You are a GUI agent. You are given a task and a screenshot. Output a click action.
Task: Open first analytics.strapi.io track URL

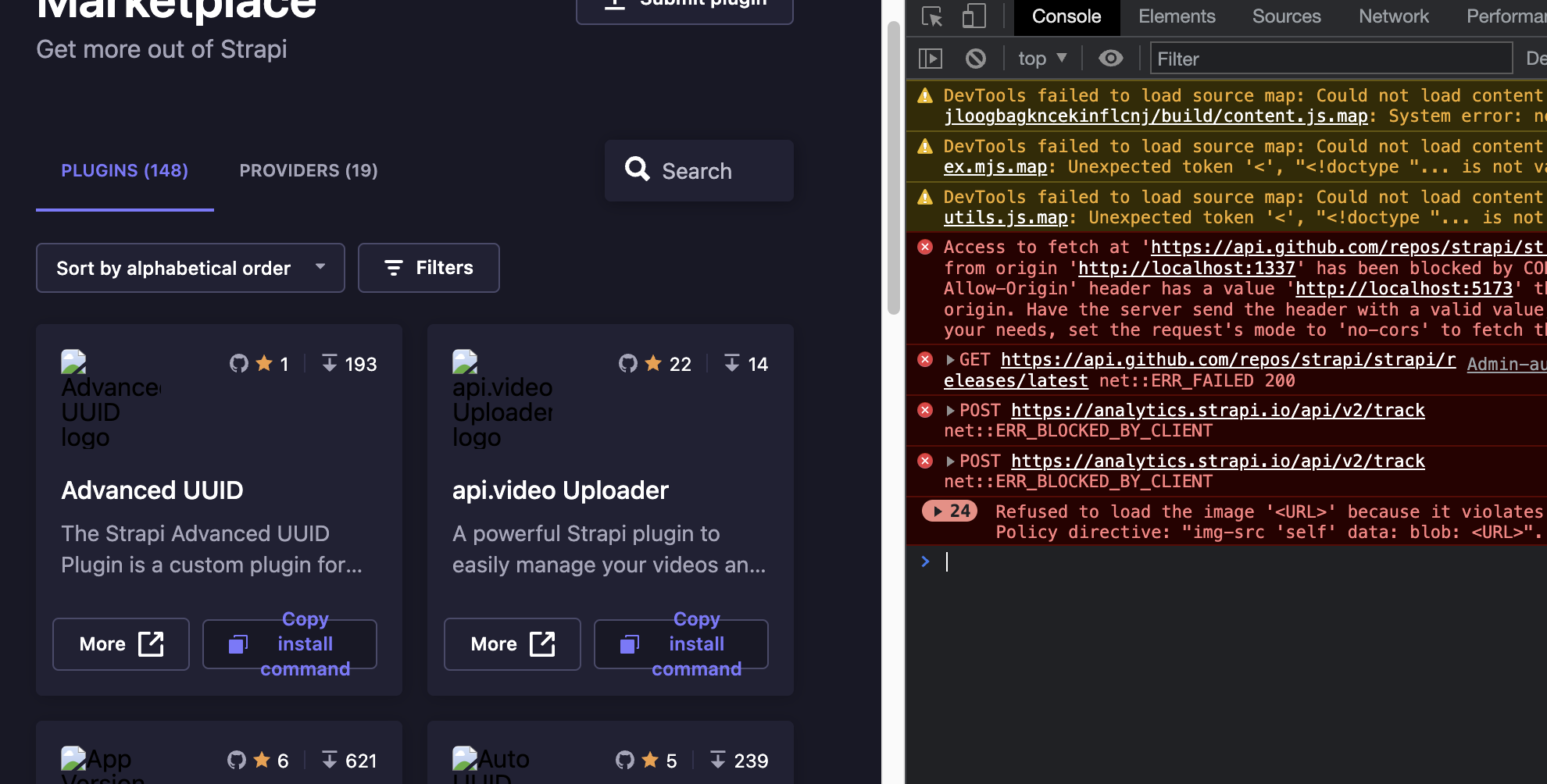tap(1217, 411)
